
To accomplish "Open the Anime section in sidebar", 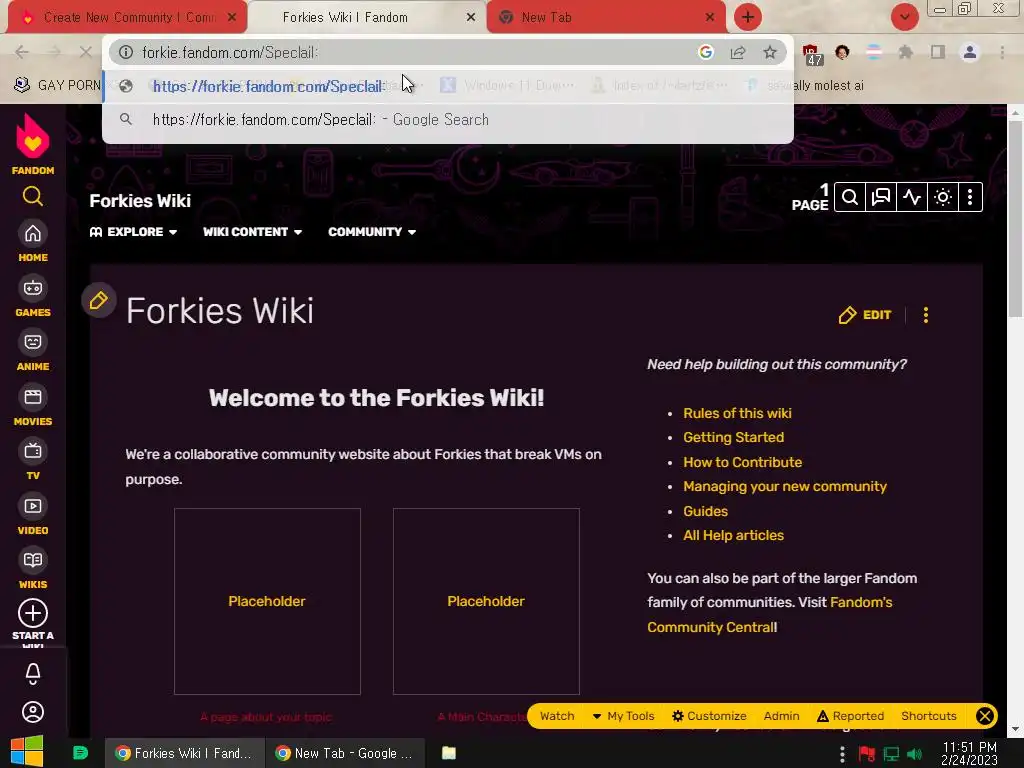I will click(33, 351).
